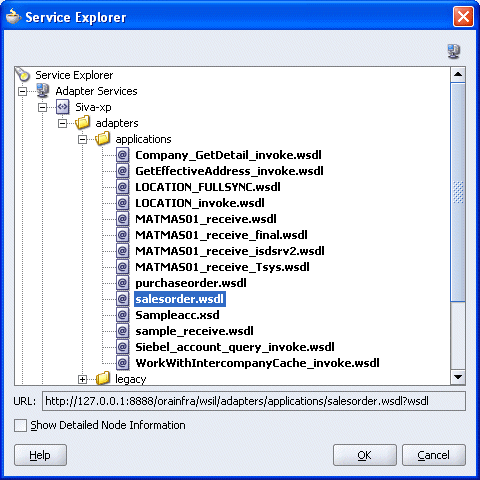Select the Siva-xp label
Screen dimensions: 480x480
click(93, 107)
